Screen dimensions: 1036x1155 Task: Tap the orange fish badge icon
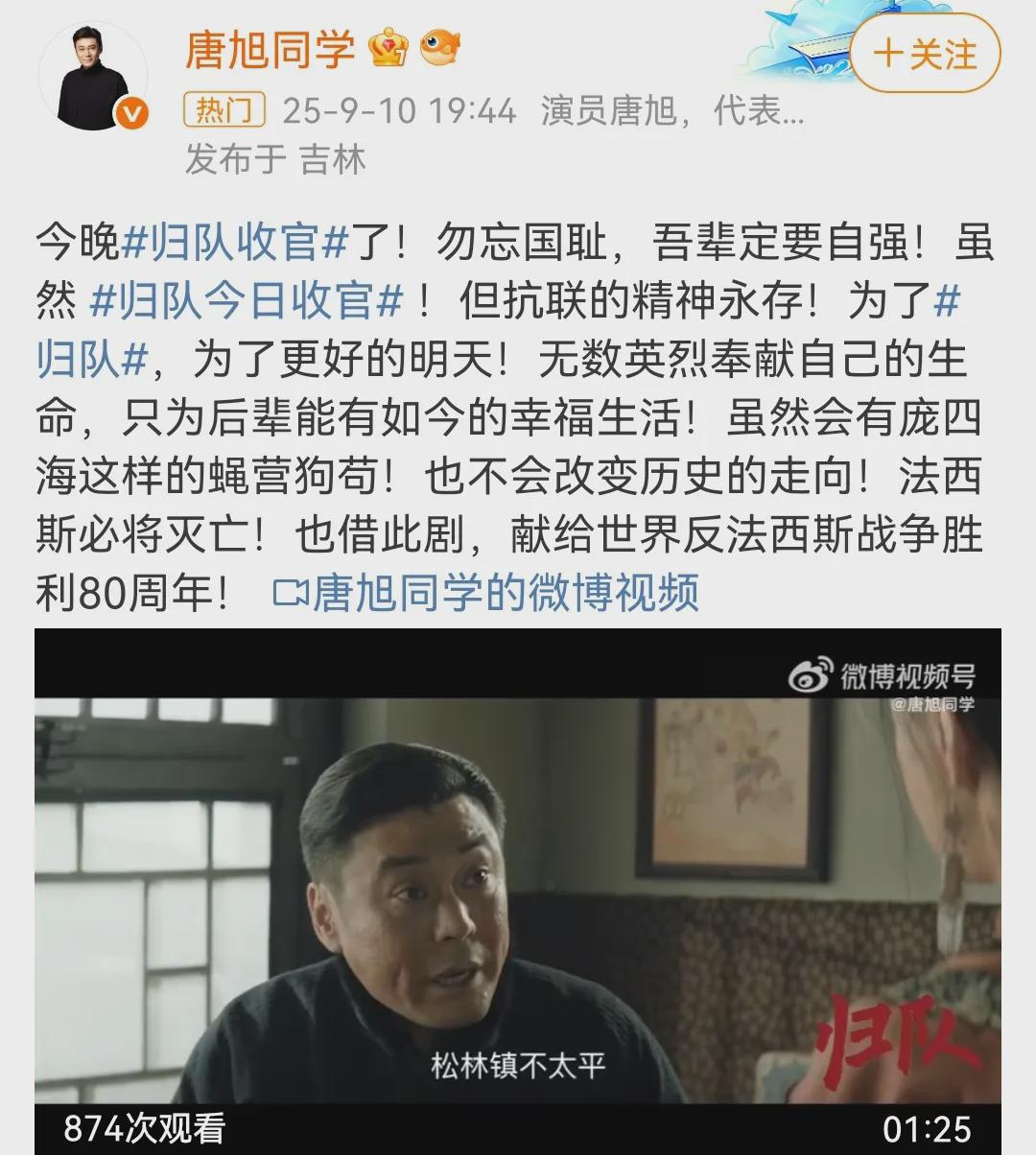click(441, 46)
